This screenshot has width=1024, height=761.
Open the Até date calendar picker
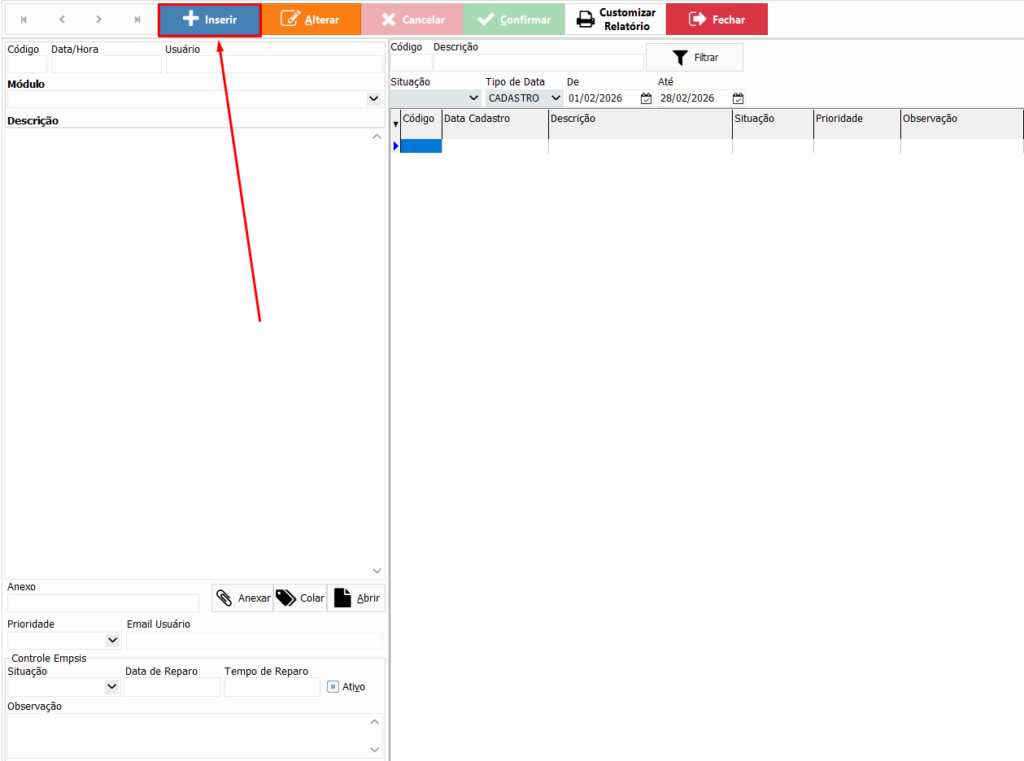738,98
